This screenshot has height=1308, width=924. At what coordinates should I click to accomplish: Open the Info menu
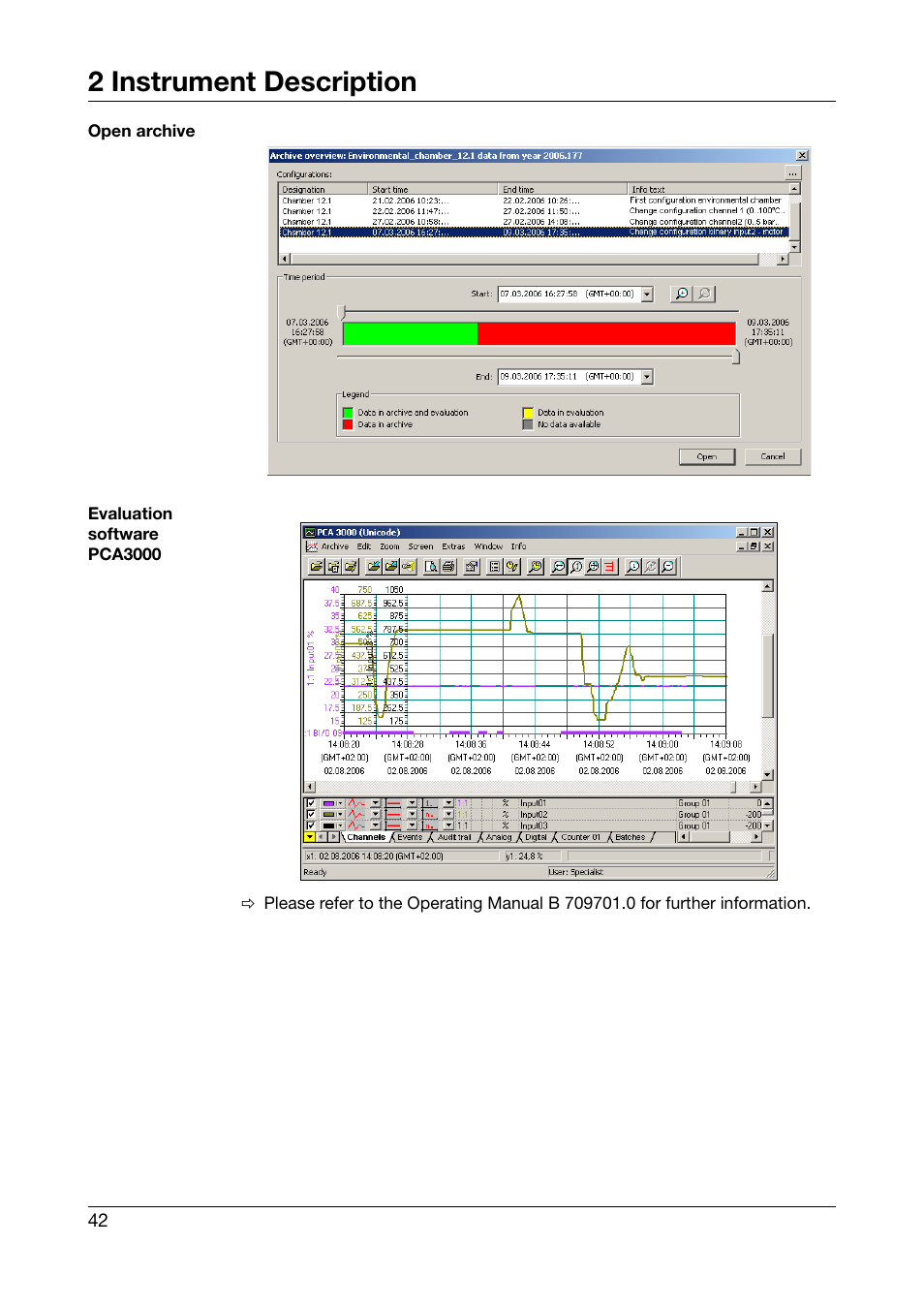519,546
